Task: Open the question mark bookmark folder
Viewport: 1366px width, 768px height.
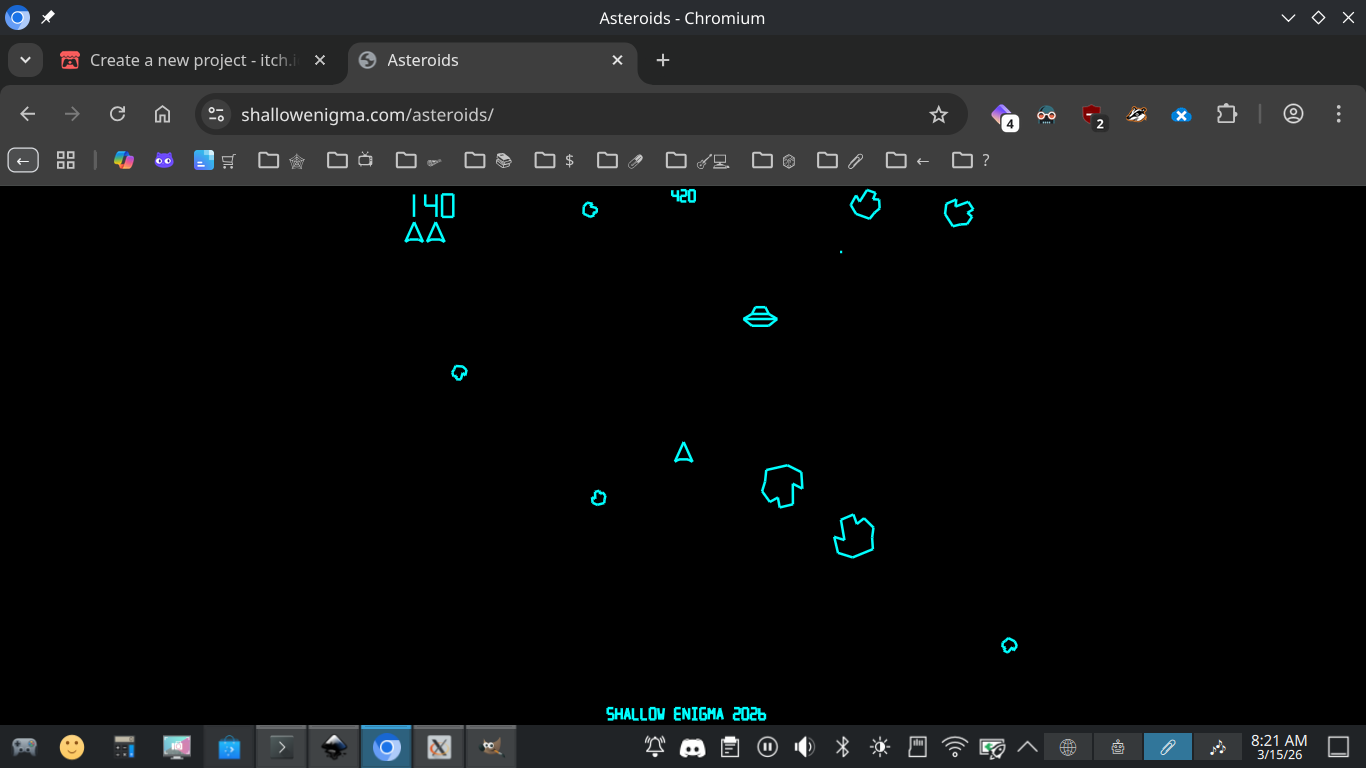Action: pos(971,160)
